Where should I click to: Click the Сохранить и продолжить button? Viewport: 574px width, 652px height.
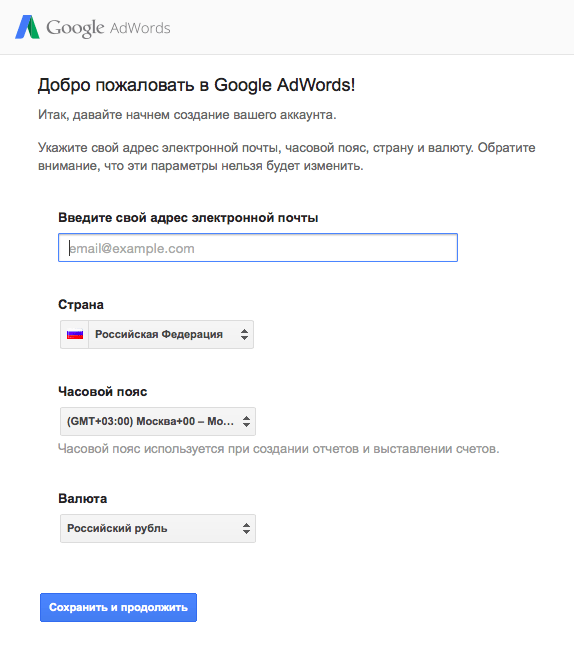click(x=119, y=608)
